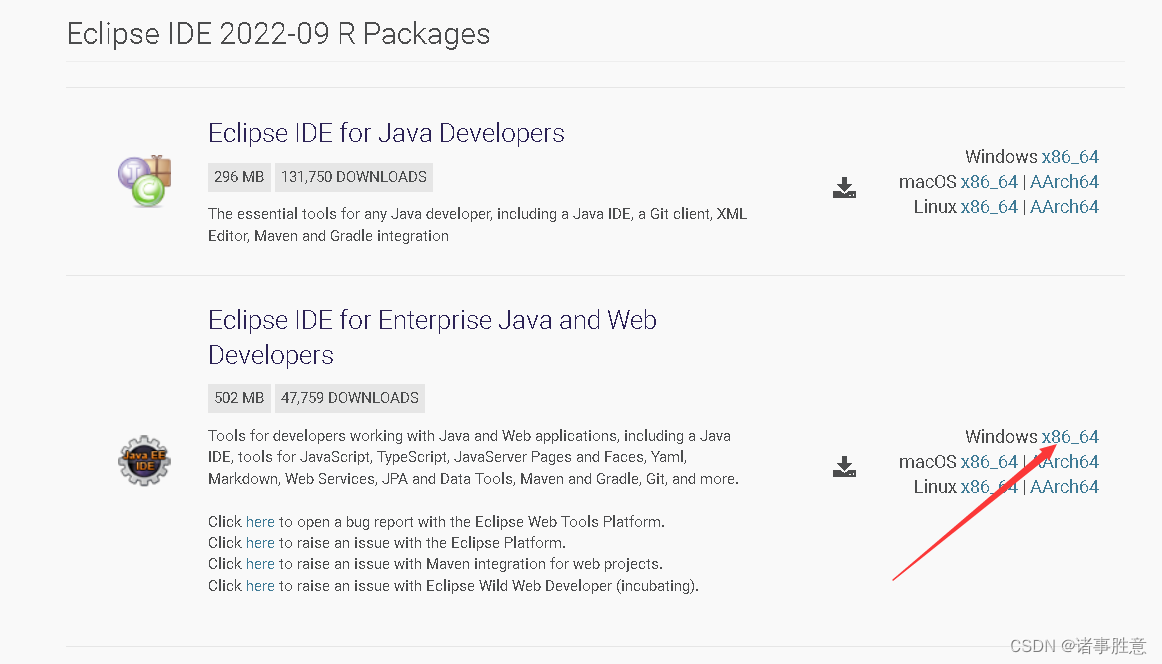
Task: Click 'here' to open Web Tools bug report
Action: coord(260,522)
